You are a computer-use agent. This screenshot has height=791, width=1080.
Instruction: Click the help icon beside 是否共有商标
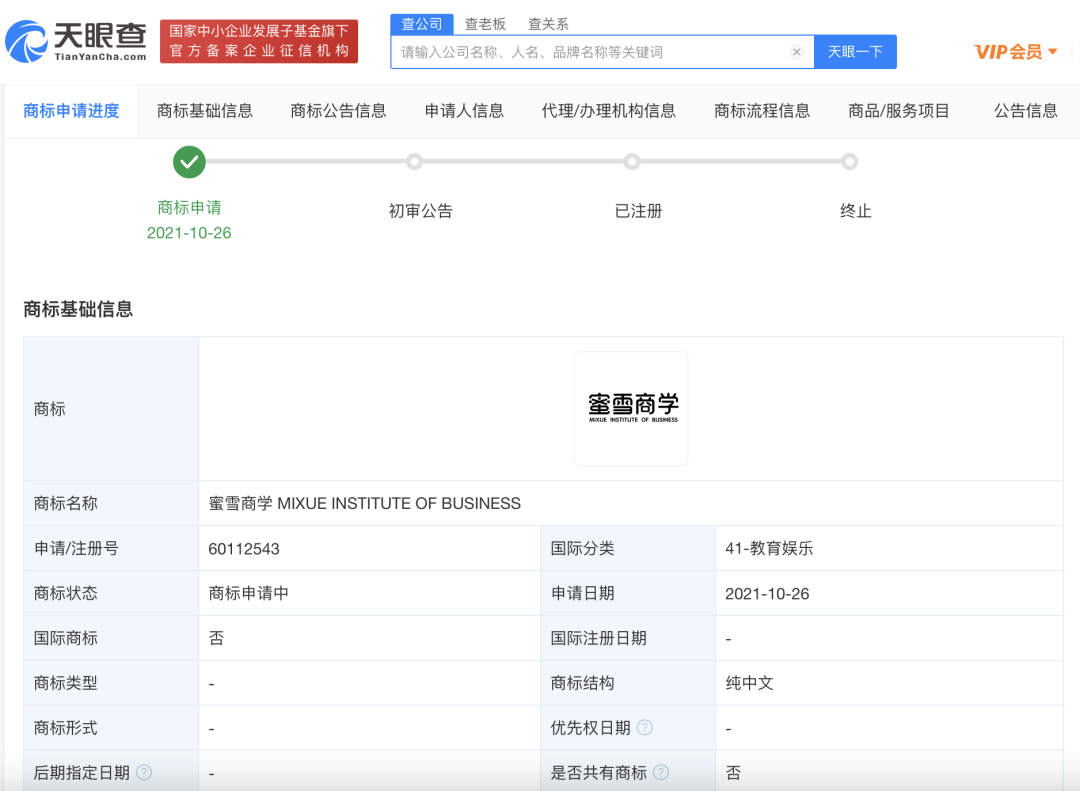pyautogui.click(x=661, y=772)
